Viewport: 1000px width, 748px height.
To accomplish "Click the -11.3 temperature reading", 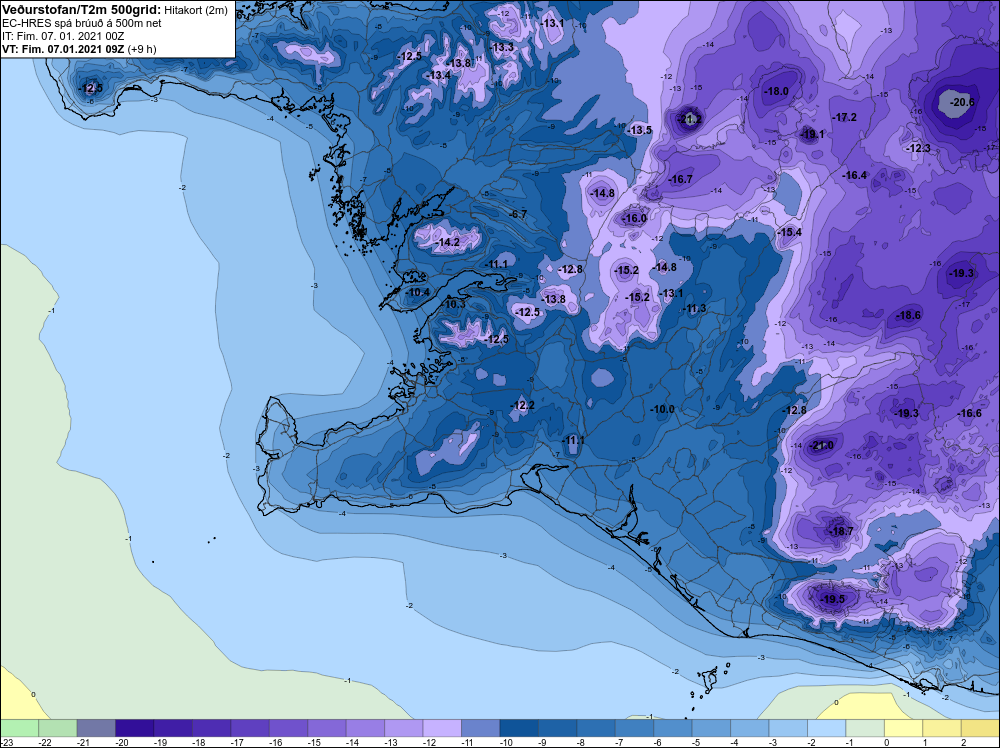I will [x=694, y=309].
